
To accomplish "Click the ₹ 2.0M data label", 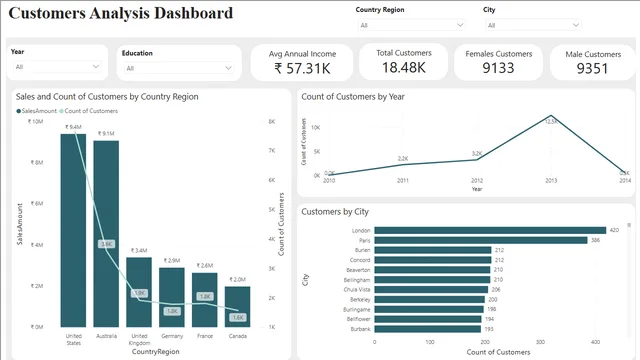I will (238, 280).
